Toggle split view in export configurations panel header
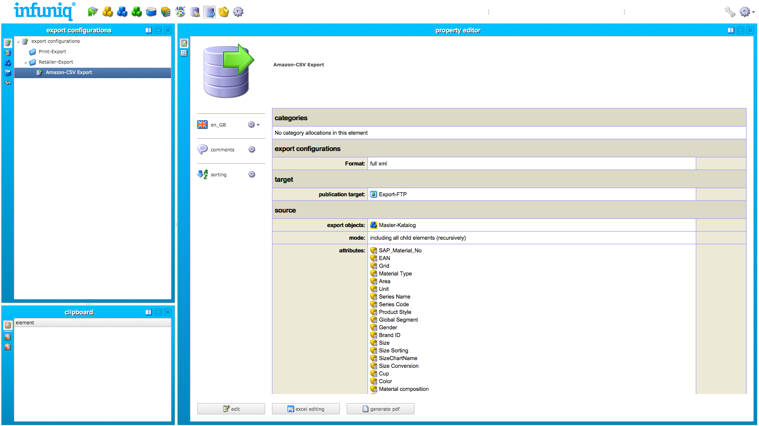The height and width of the screenshot is (426, 759). click(148, 30)
